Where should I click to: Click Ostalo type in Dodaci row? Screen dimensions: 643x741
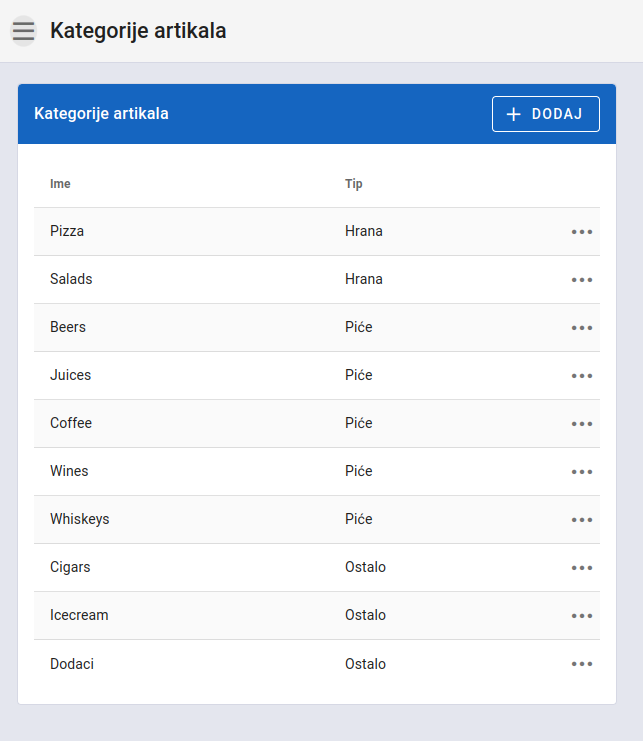[366, 664]
